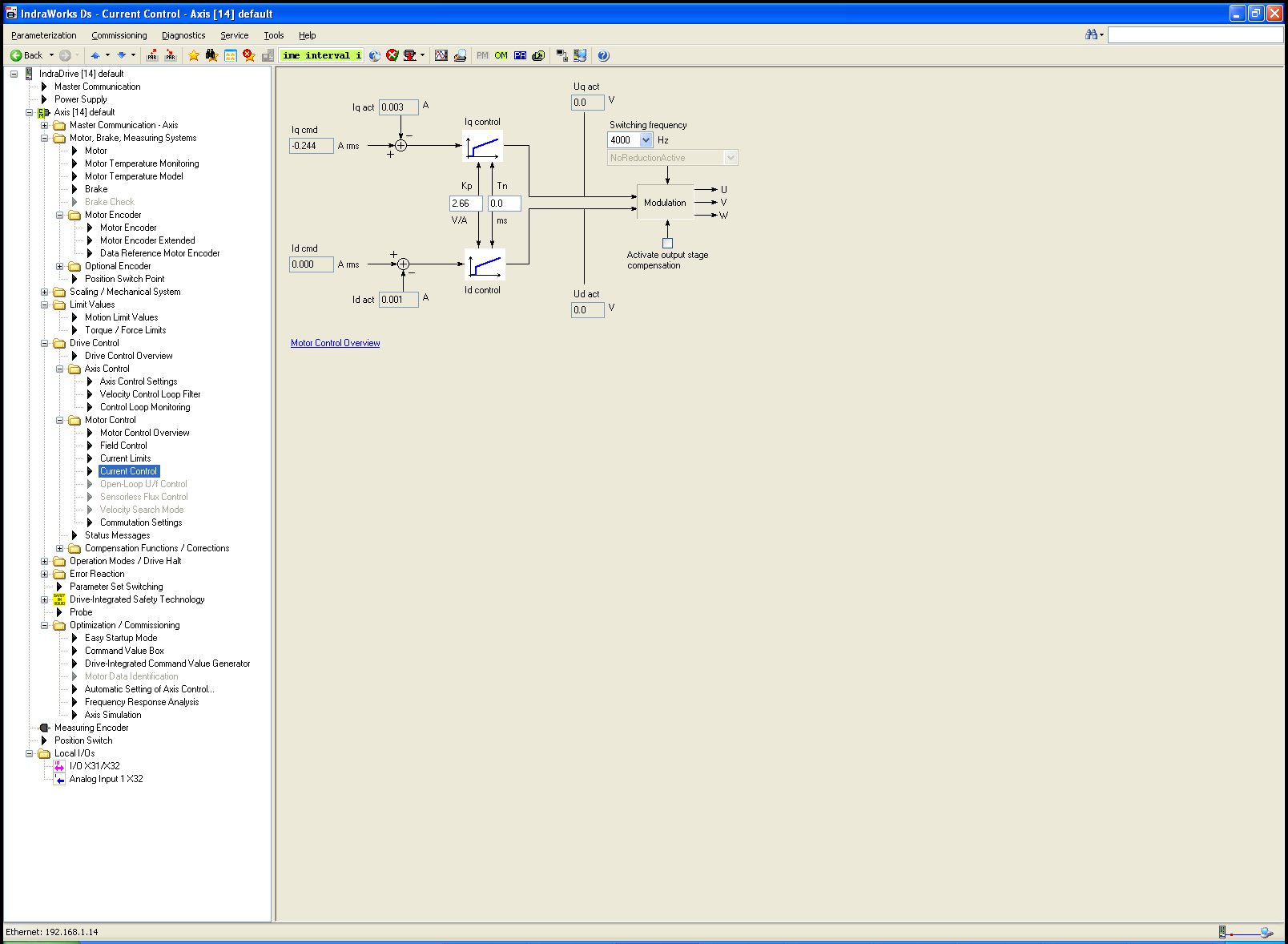
Task: Click the red clear error icon
Action: coord(392,55)
